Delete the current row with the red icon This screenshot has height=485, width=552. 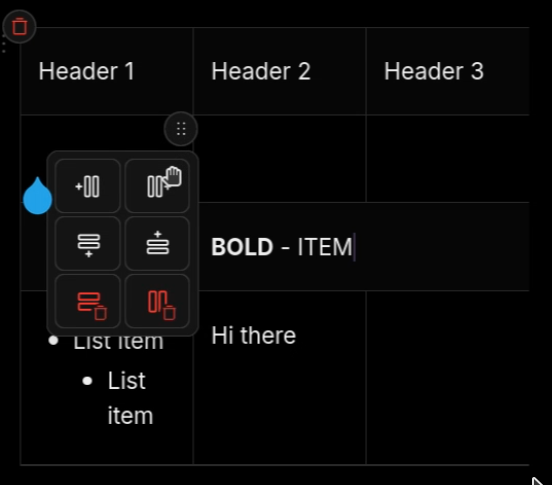click(88, 302)
